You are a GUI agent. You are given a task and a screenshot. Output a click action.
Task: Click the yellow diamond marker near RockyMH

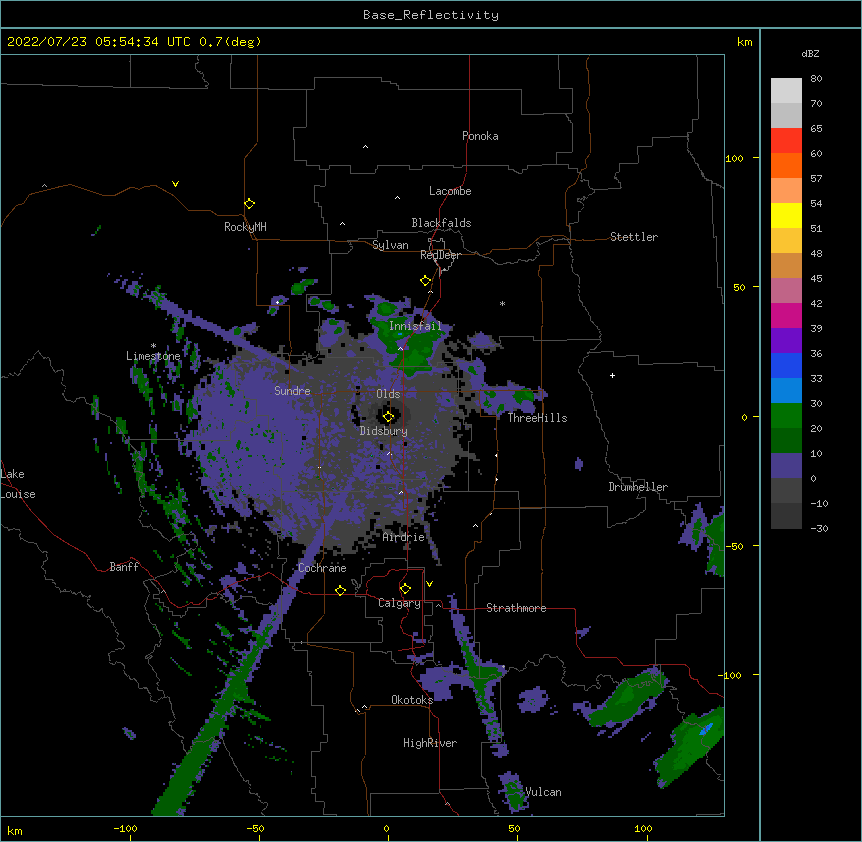(x=250, y=204)
